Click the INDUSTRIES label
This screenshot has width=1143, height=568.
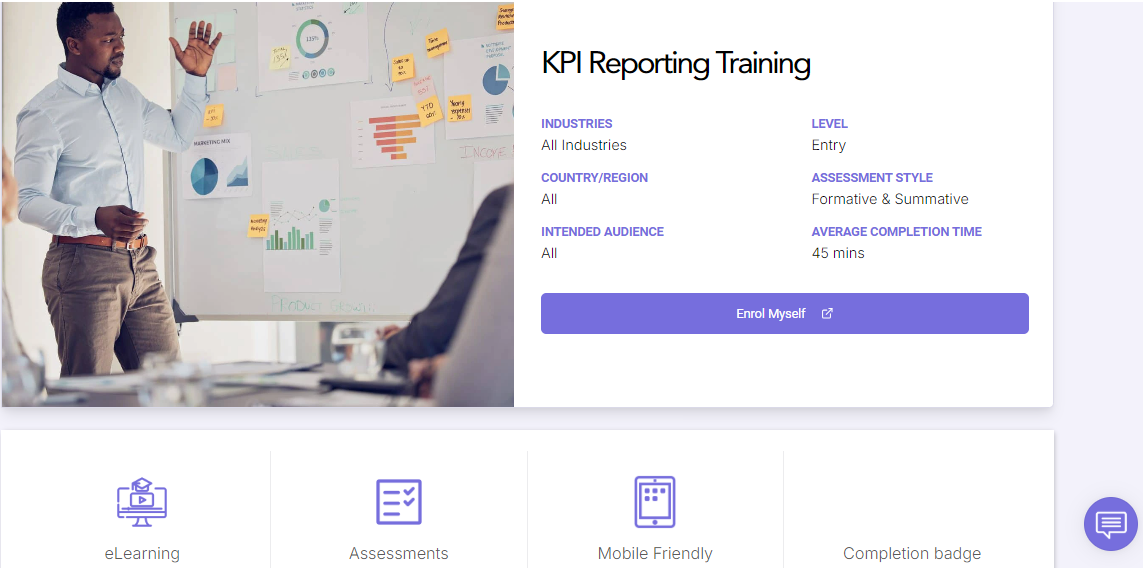577,124
